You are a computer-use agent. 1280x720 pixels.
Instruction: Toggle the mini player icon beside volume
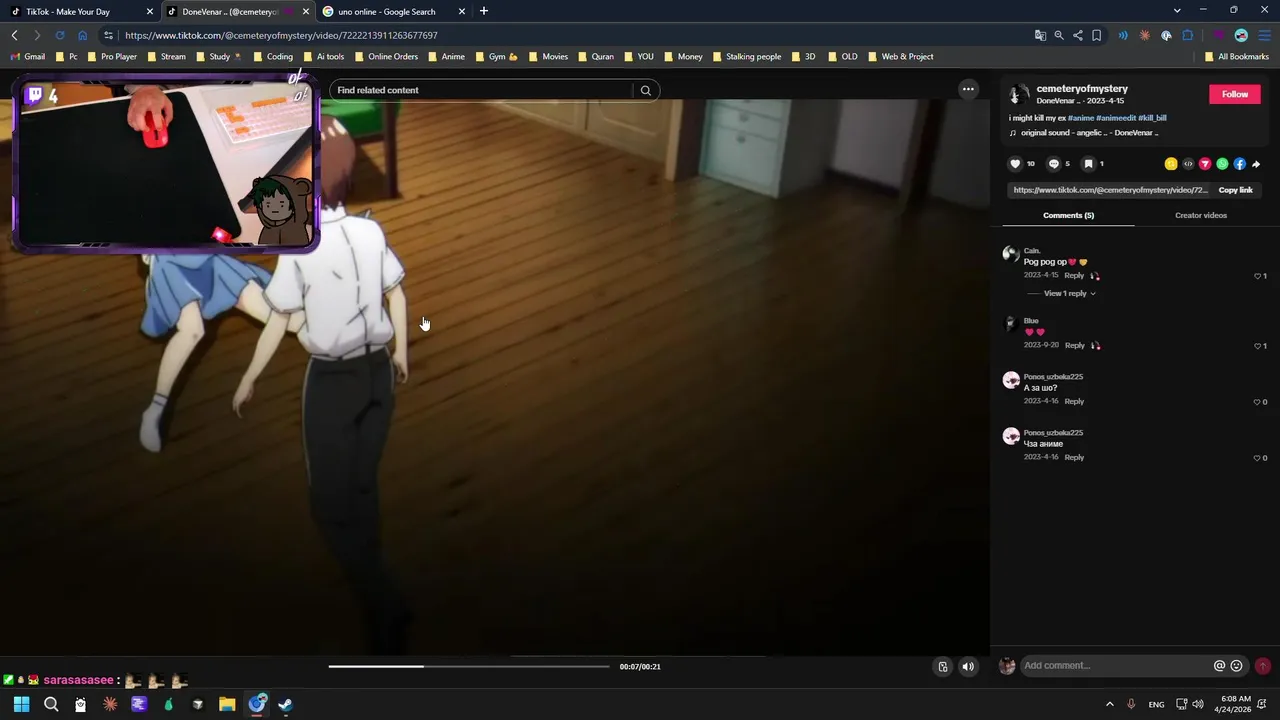coord(942,667)
